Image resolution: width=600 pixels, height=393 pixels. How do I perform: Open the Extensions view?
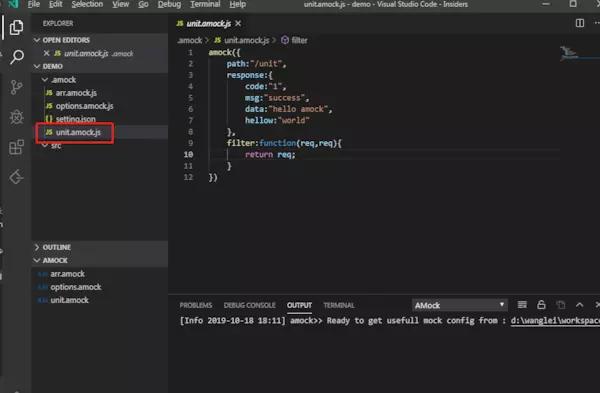(16, 147)
